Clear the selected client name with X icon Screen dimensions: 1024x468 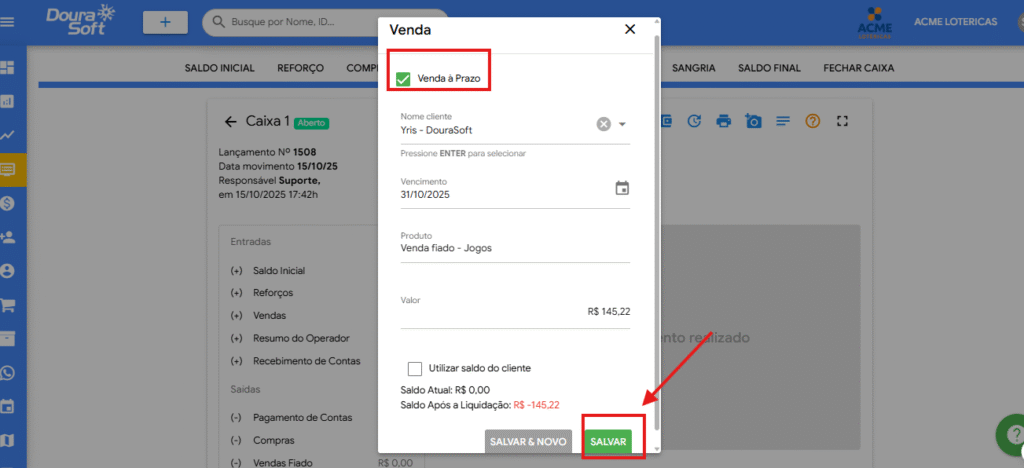point(604,124)
